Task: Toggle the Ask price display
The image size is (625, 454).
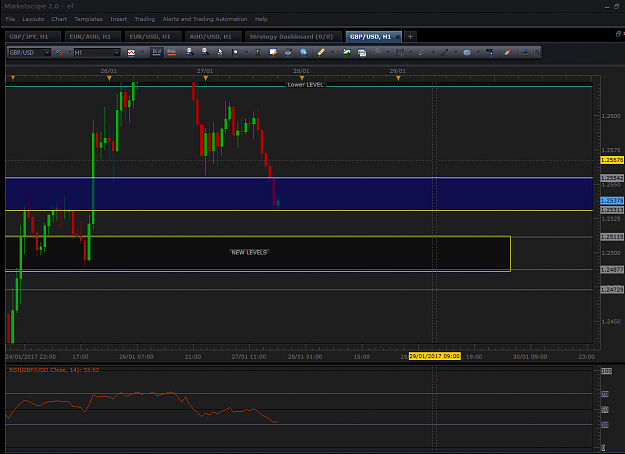Action: 171,52
